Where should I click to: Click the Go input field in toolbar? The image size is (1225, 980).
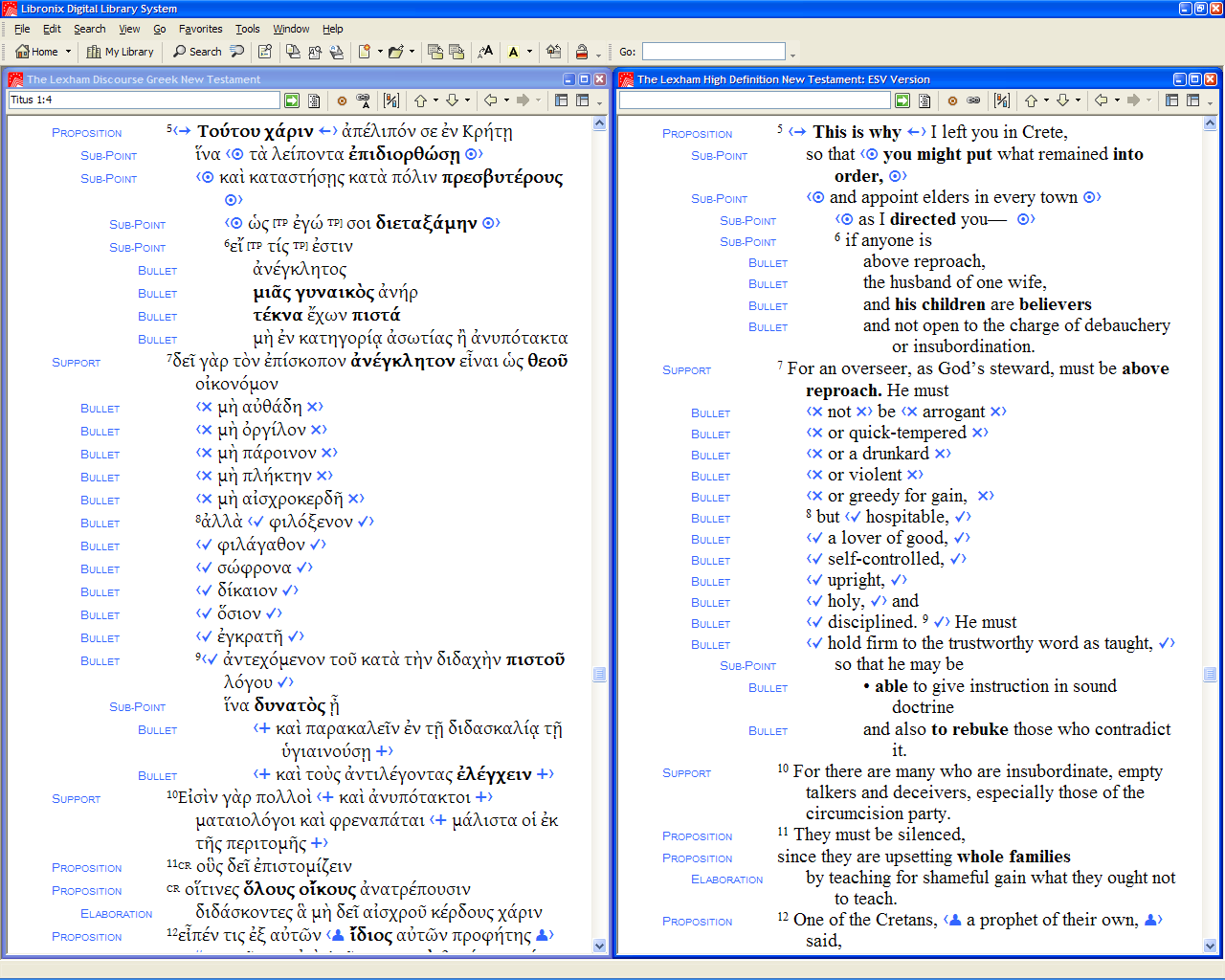(713, 52)
